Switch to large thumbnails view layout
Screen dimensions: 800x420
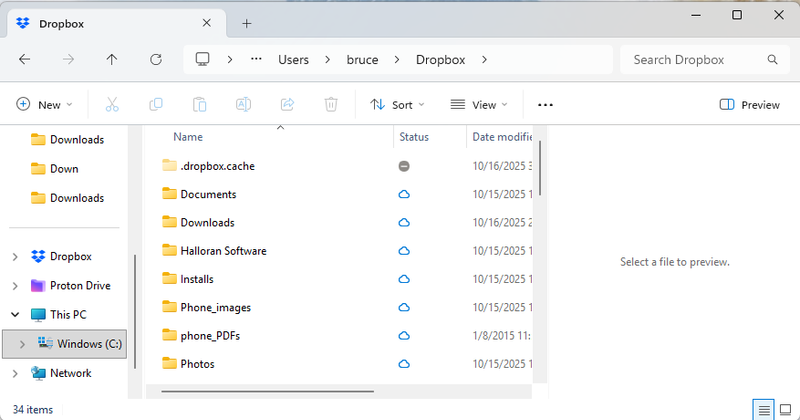tap(785, 409)
